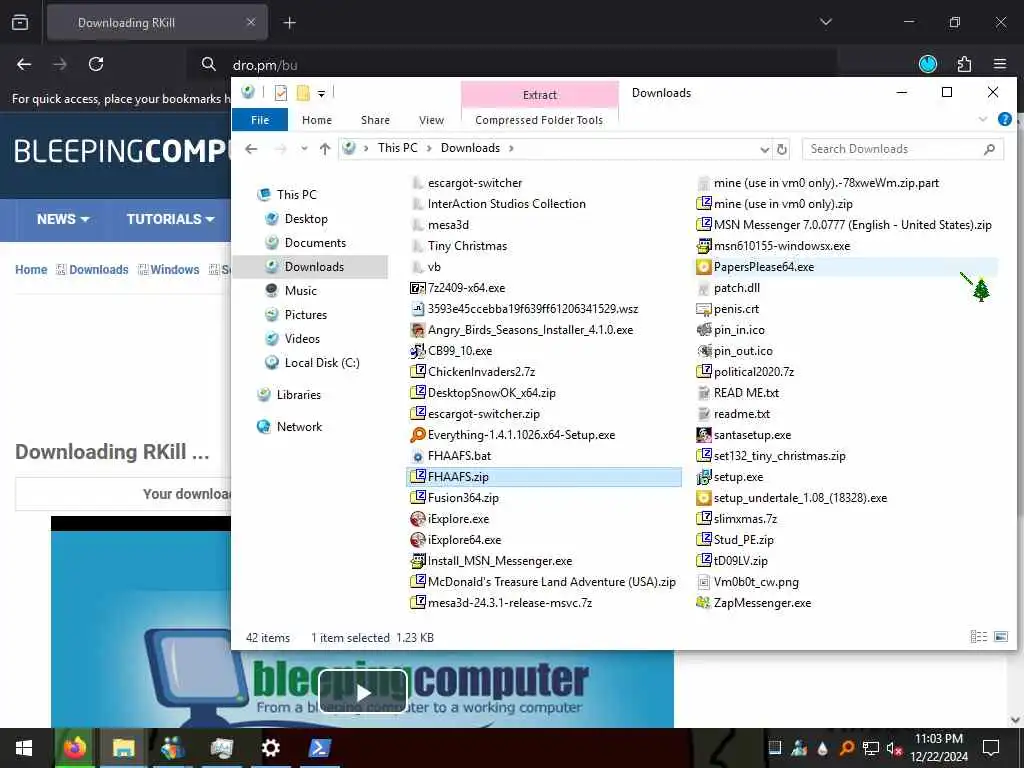Select the msn610155-windowsx.exe icon
1024x768 pixels.
(703, 246)
